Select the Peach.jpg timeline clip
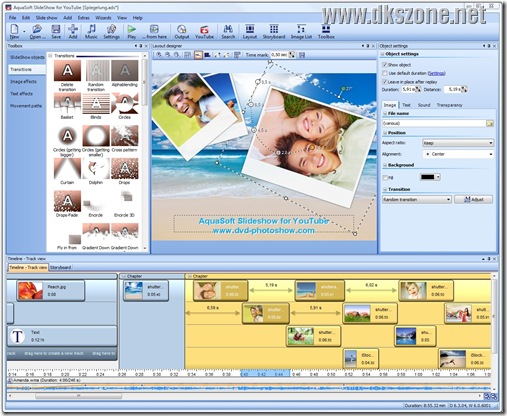 point(51,290)
